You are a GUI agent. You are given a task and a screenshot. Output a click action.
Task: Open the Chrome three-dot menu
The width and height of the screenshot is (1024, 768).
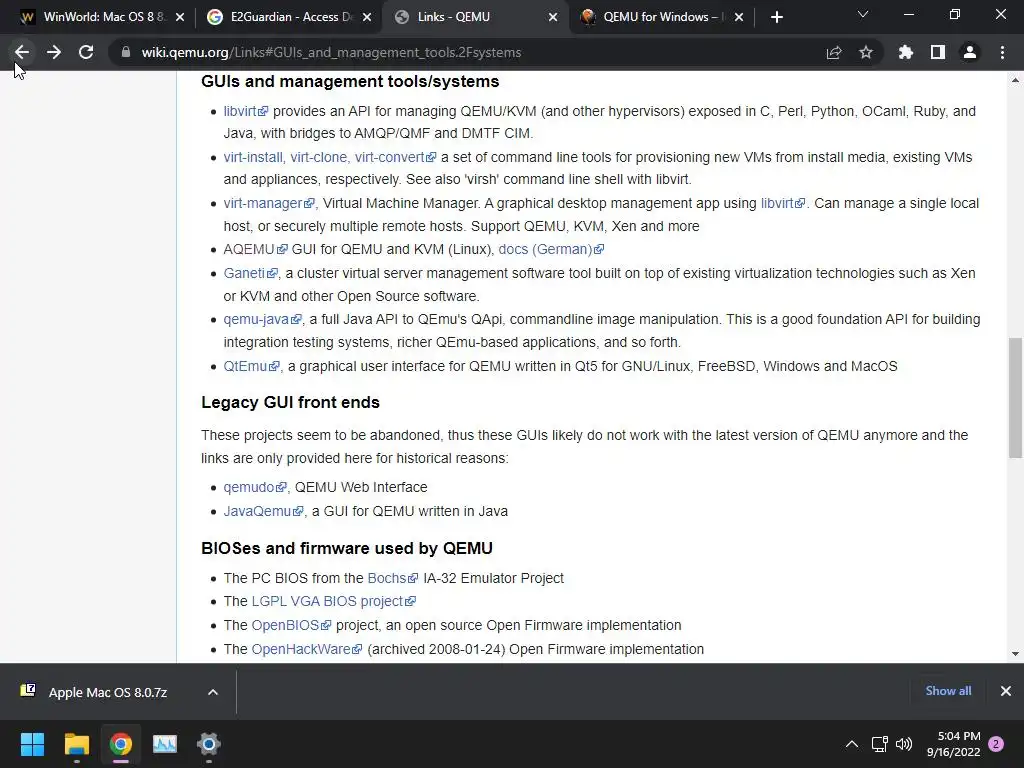pos(1002,52)
